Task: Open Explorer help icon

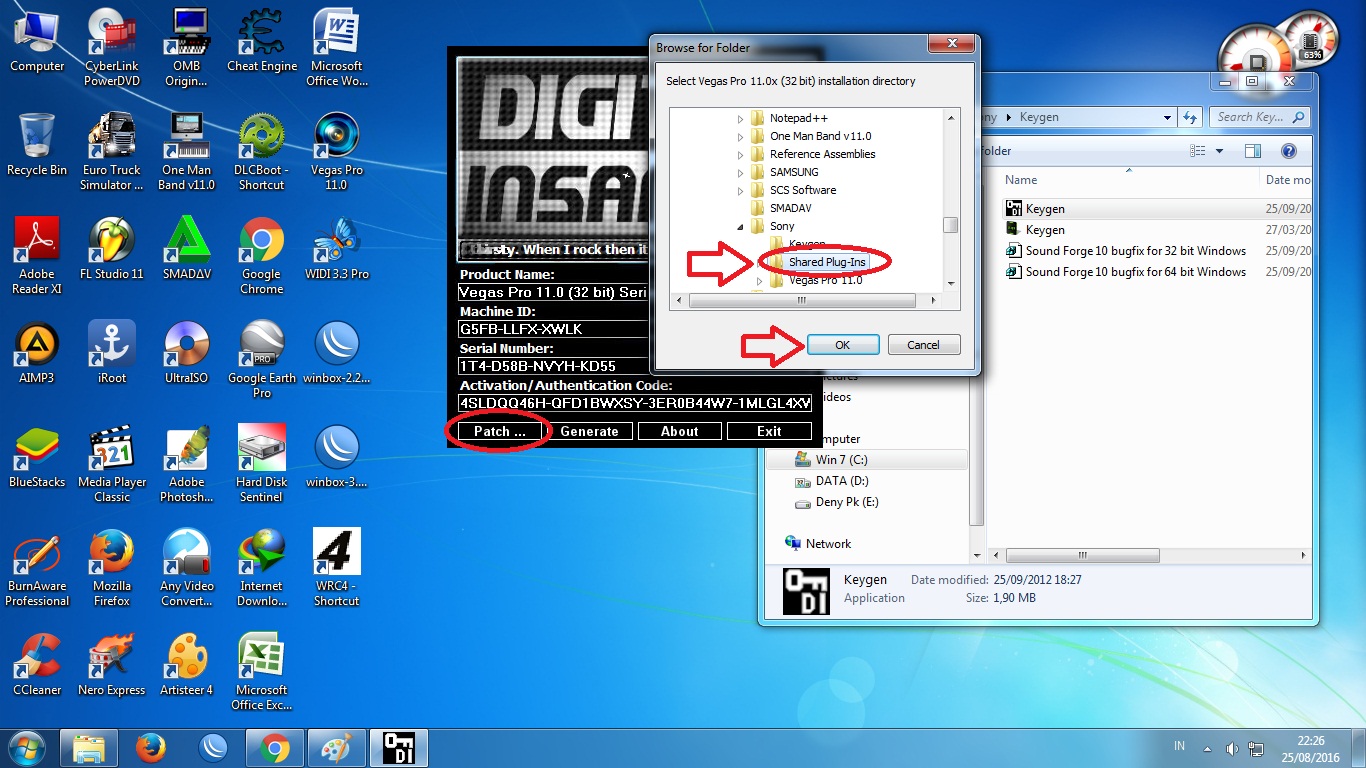Action: 1289,151
